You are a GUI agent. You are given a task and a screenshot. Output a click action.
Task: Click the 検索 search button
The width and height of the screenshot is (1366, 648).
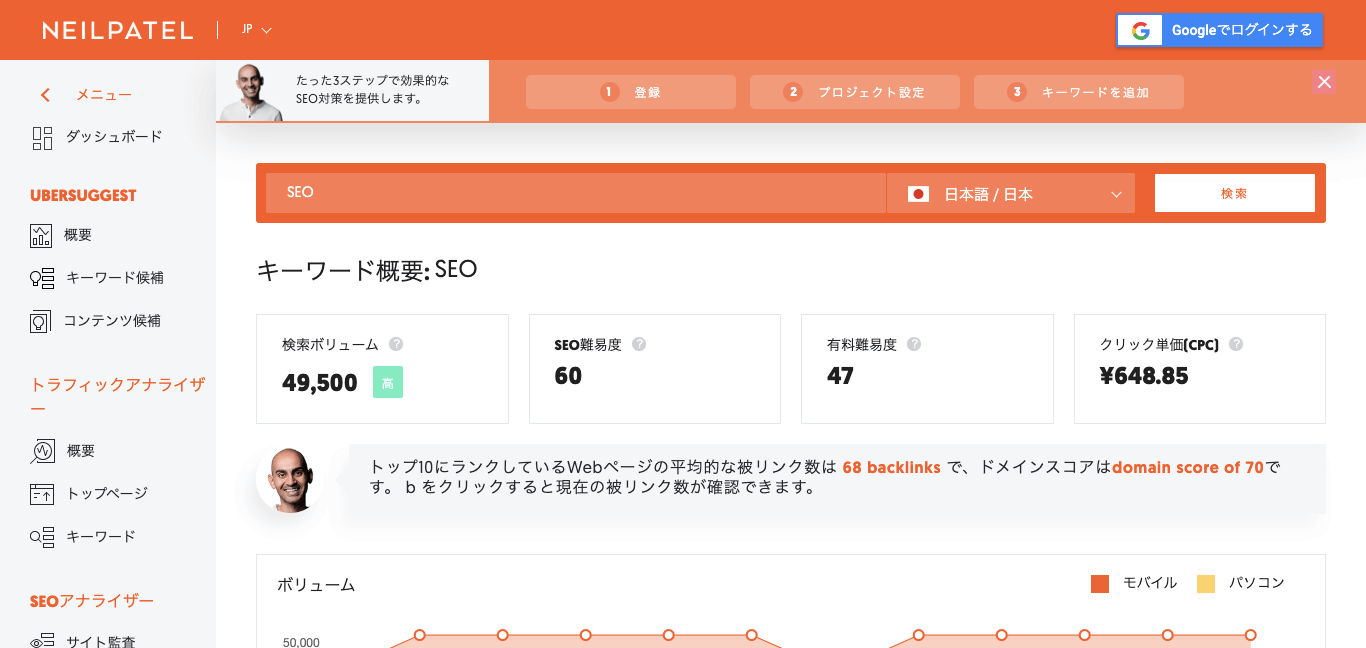[1235, 193]
